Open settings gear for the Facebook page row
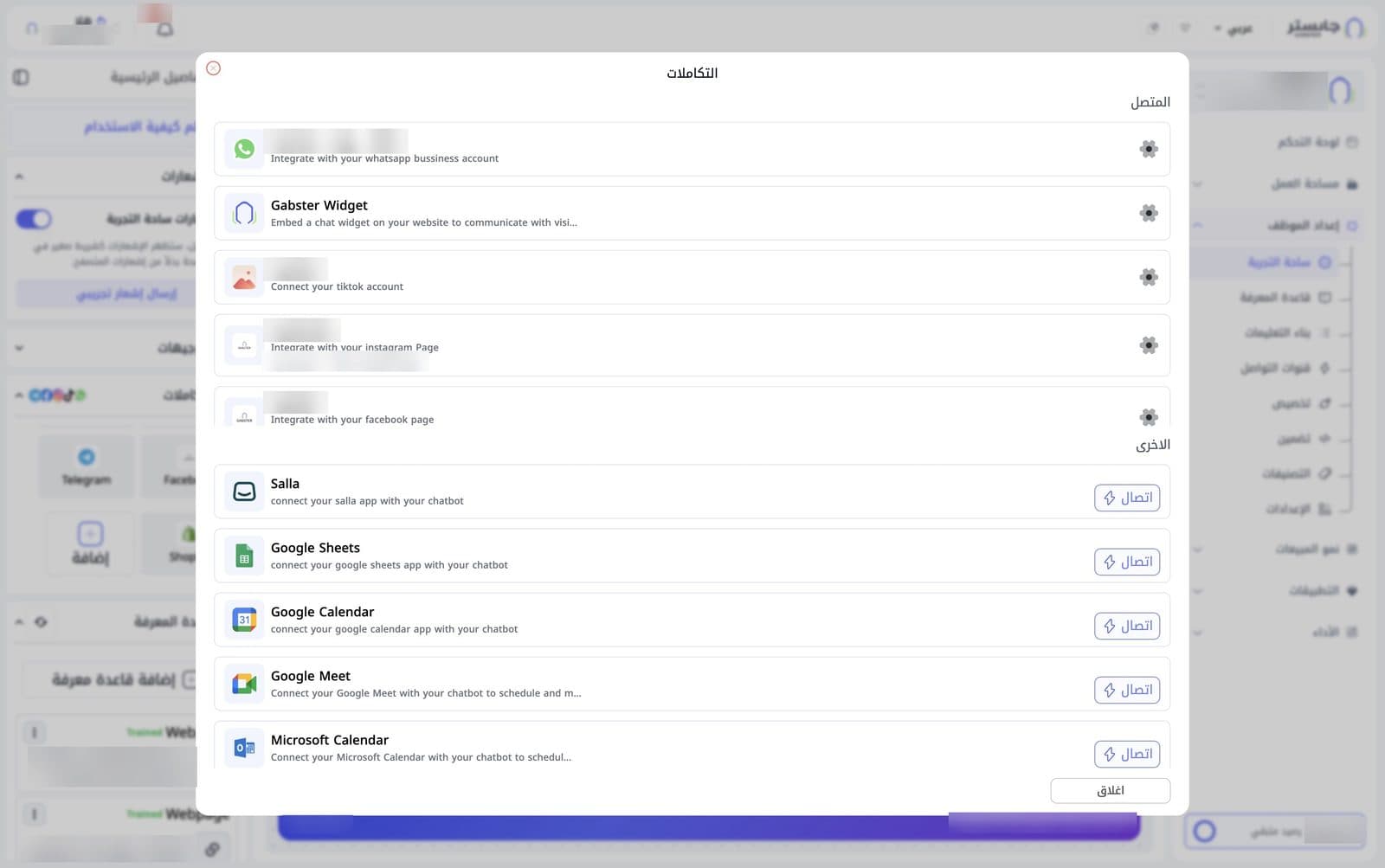The width and height of the screenshot is (1385, 868). coord(1149,417)
